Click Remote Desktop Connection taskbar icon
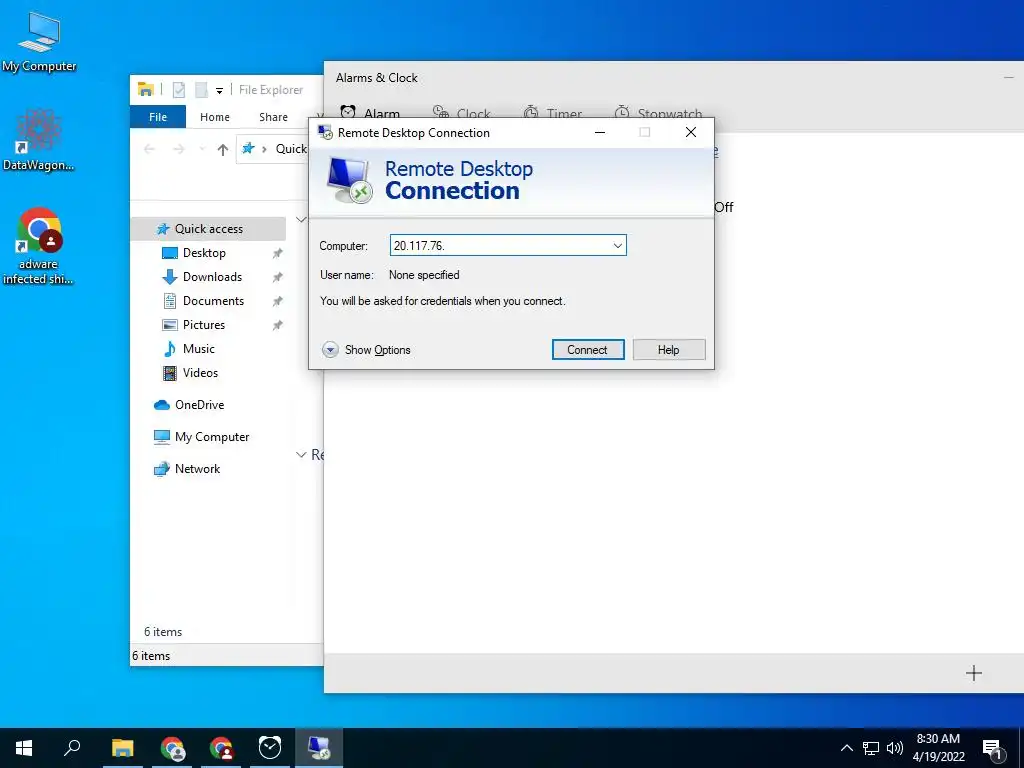 point(319,748)
